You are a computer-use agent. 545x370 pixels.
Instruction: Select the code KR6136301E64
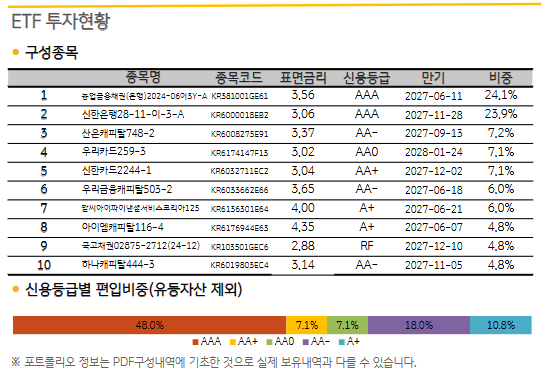point(239,209)
